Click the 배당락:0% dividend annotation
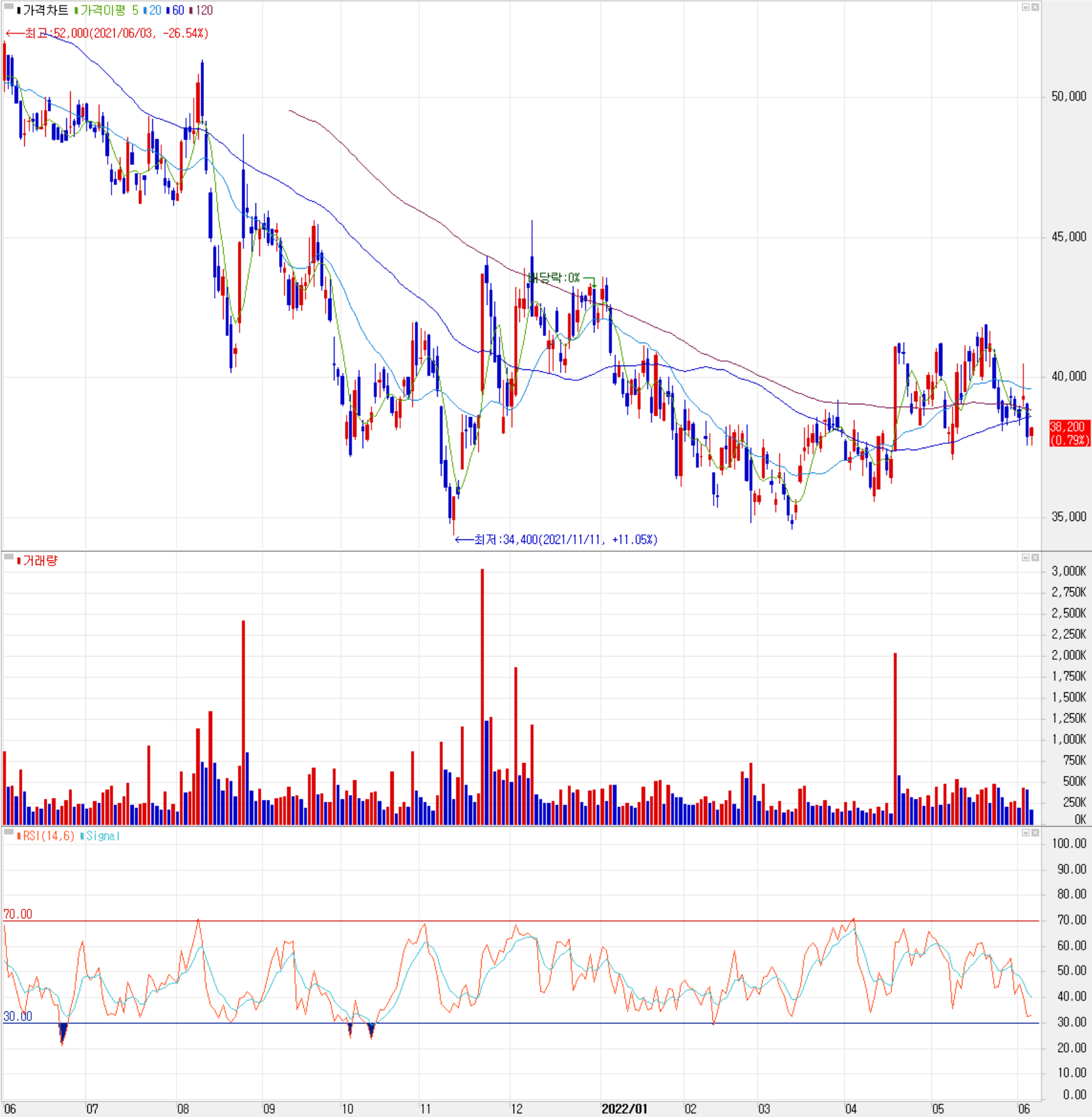 [x=555, y=278]
